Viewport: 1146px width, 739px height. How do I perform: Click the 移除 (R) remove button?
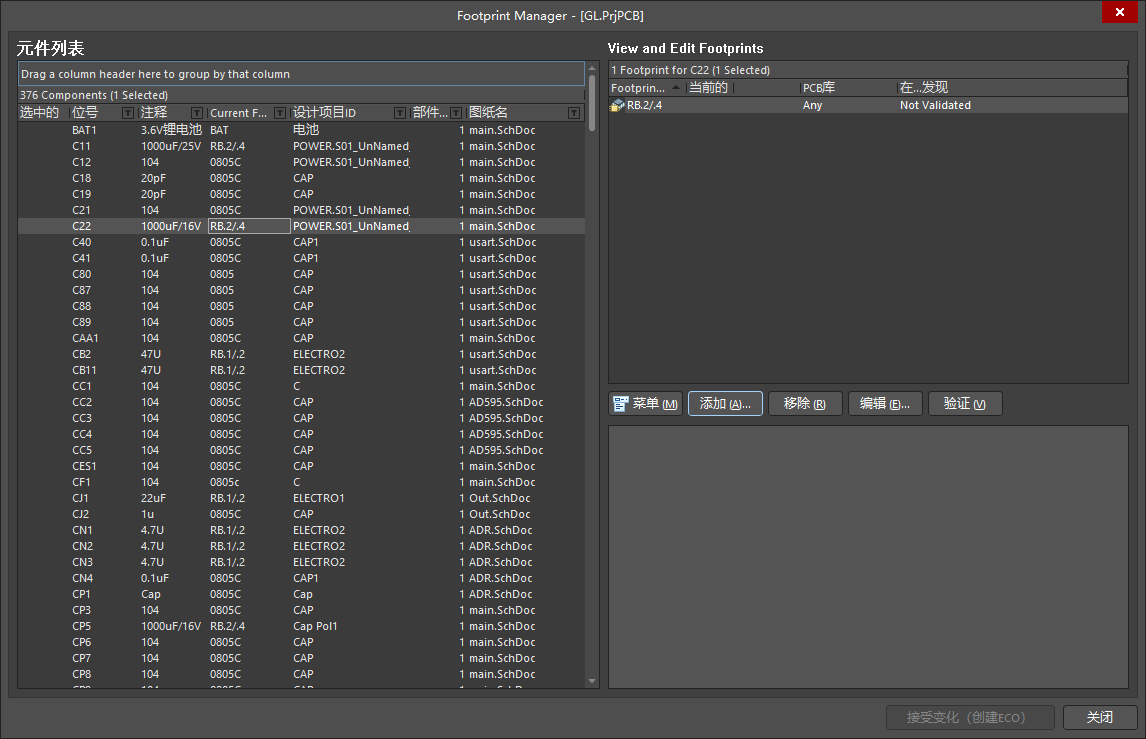[x=805, y=404]
